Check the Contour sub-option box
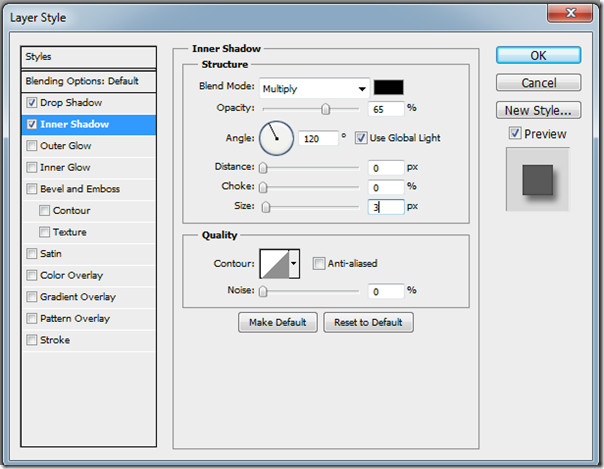604x469 pixels. tap(44, 211)
